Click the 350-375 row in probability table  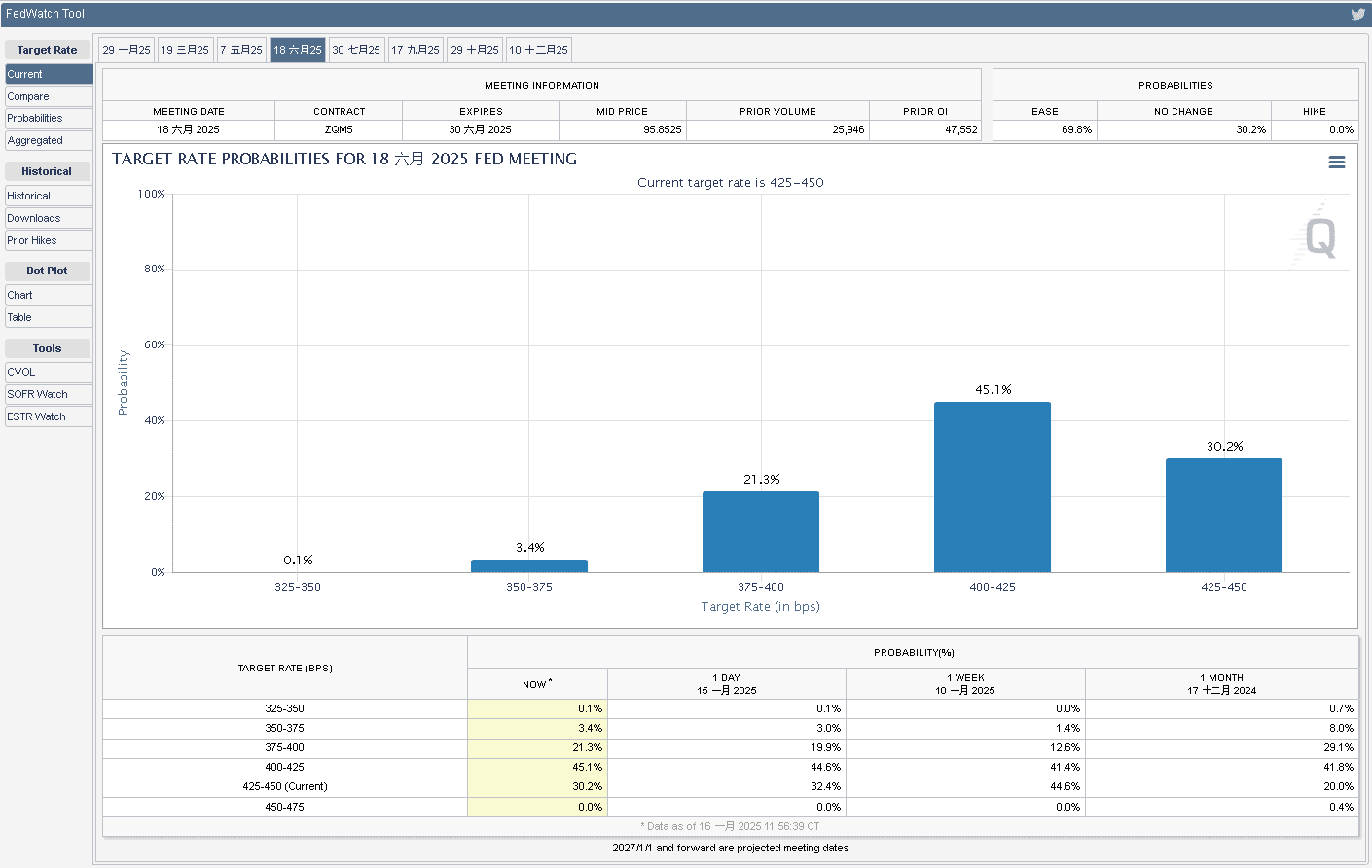point(731,728)
